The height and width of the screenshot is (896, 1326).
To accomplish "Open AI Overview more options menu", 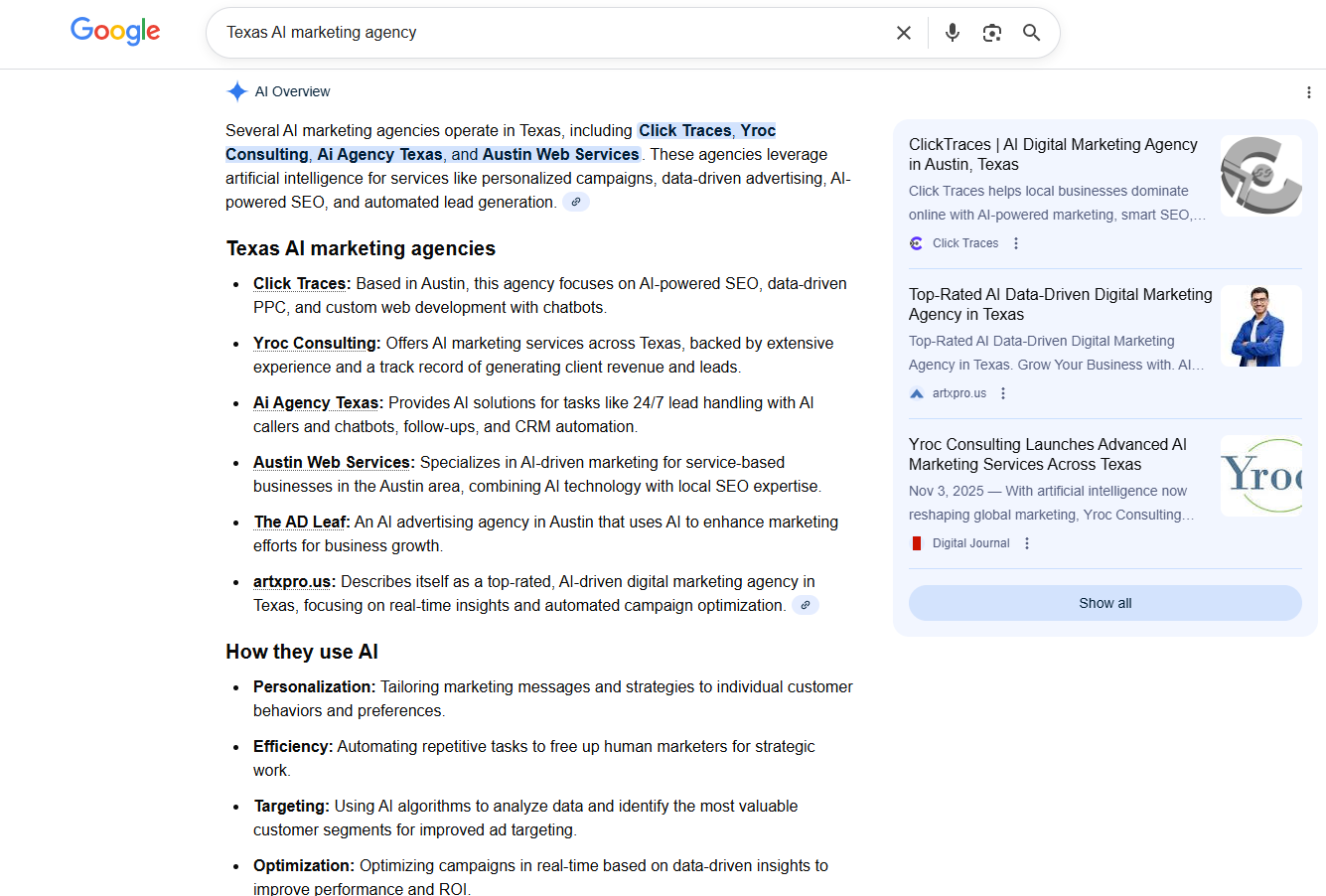I will pyautogui.click(x=1309, y=92).
